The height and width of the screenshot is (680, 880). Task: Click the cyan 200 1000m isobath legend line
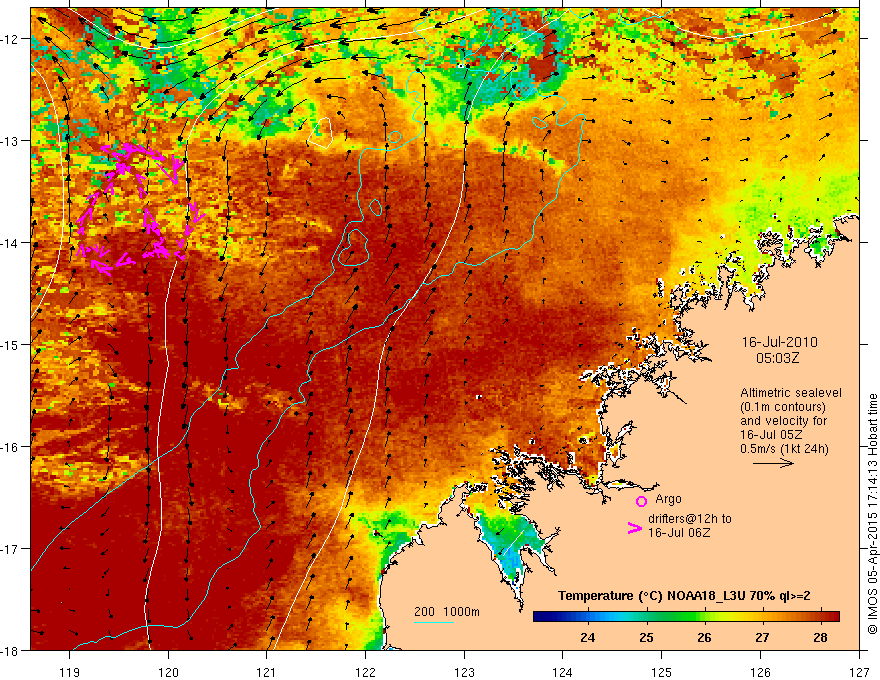coord(434,622)
